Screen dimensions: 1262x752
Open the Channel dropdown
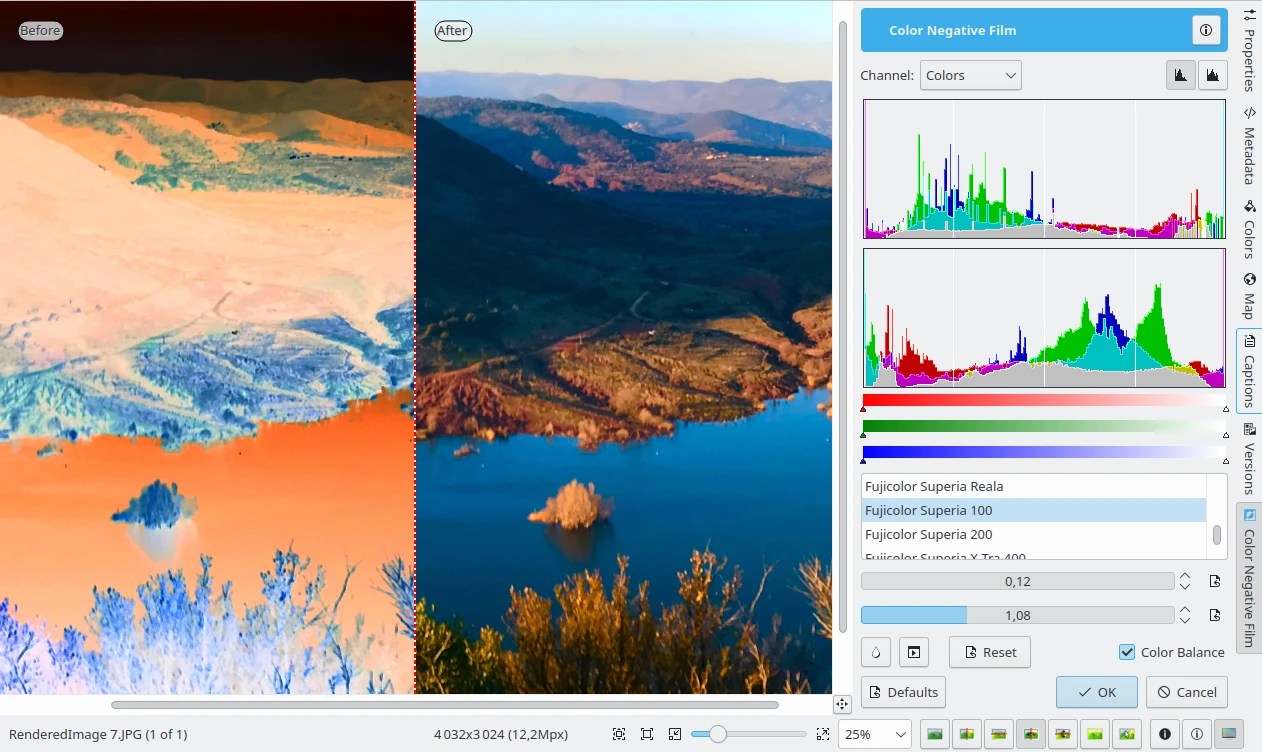coord(970,75)
